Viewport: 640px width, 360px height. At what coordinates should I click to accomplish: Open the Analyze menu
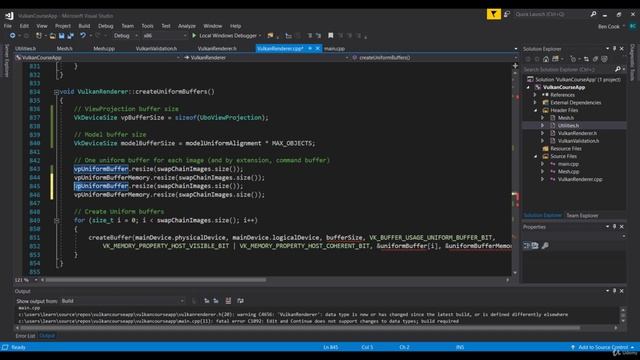[x=187, y=26]
